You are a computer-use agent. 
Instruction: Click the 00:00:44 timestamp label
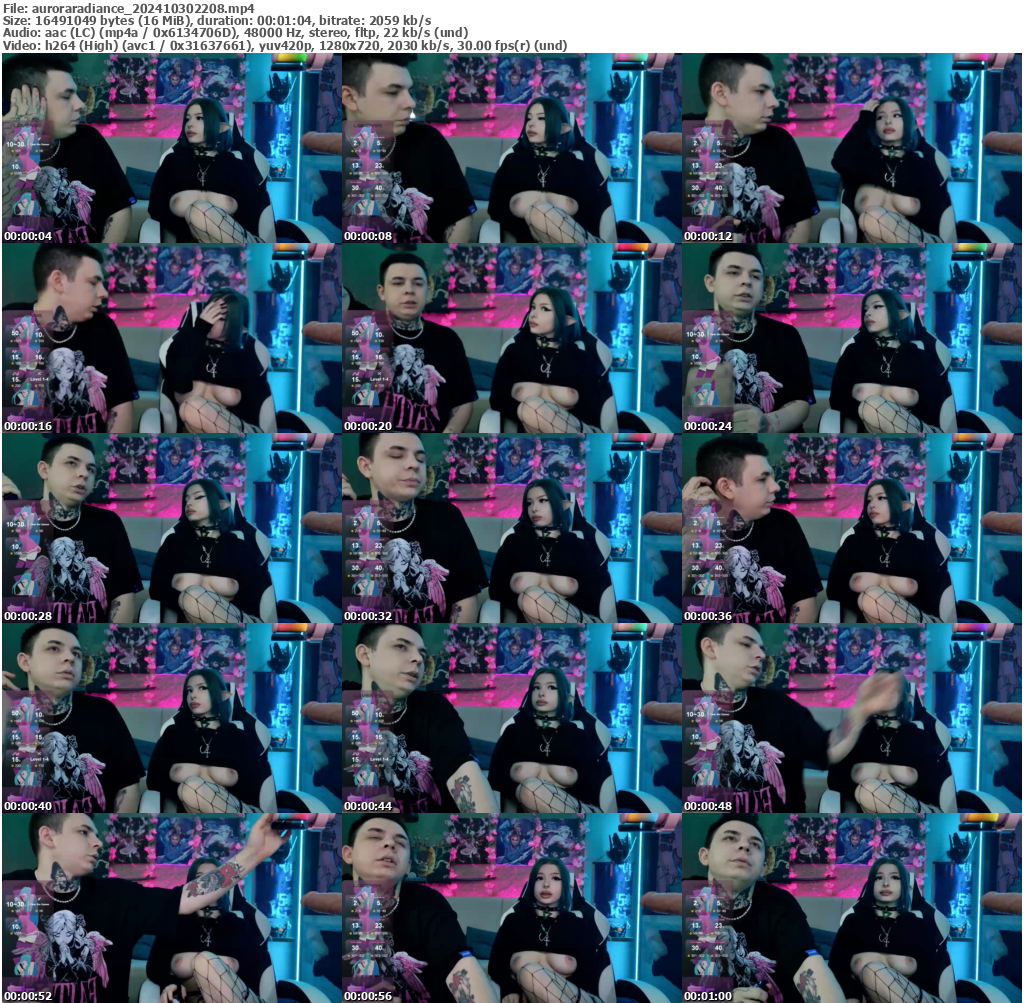[370, 806]
